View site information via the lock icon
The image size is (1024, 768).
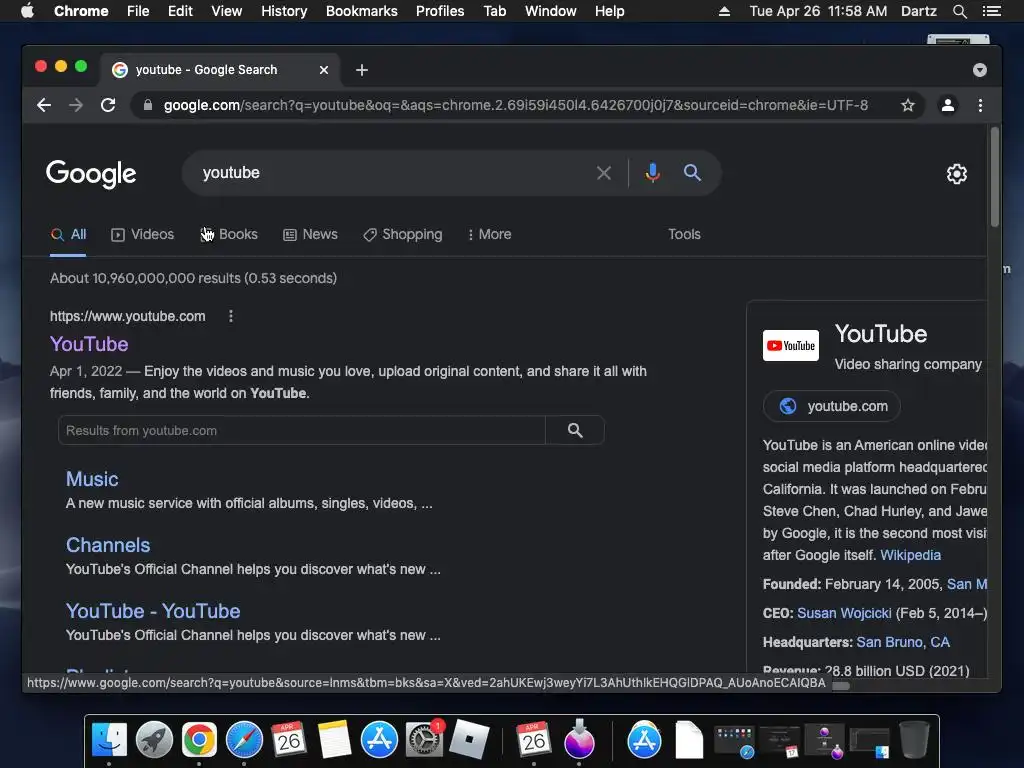pyautogui.click(x=148, y=105)
